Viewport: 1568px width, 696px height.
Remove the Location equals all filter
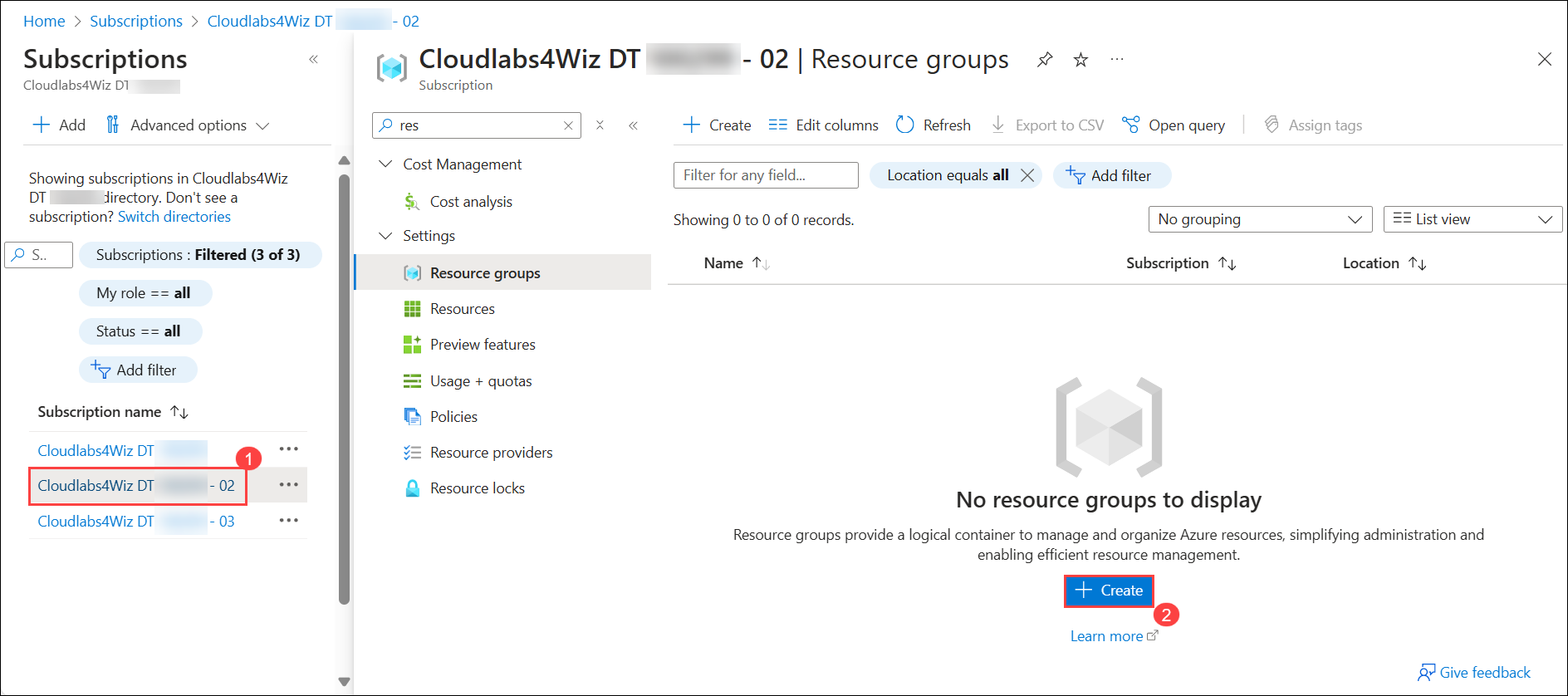click(1027, 175)
